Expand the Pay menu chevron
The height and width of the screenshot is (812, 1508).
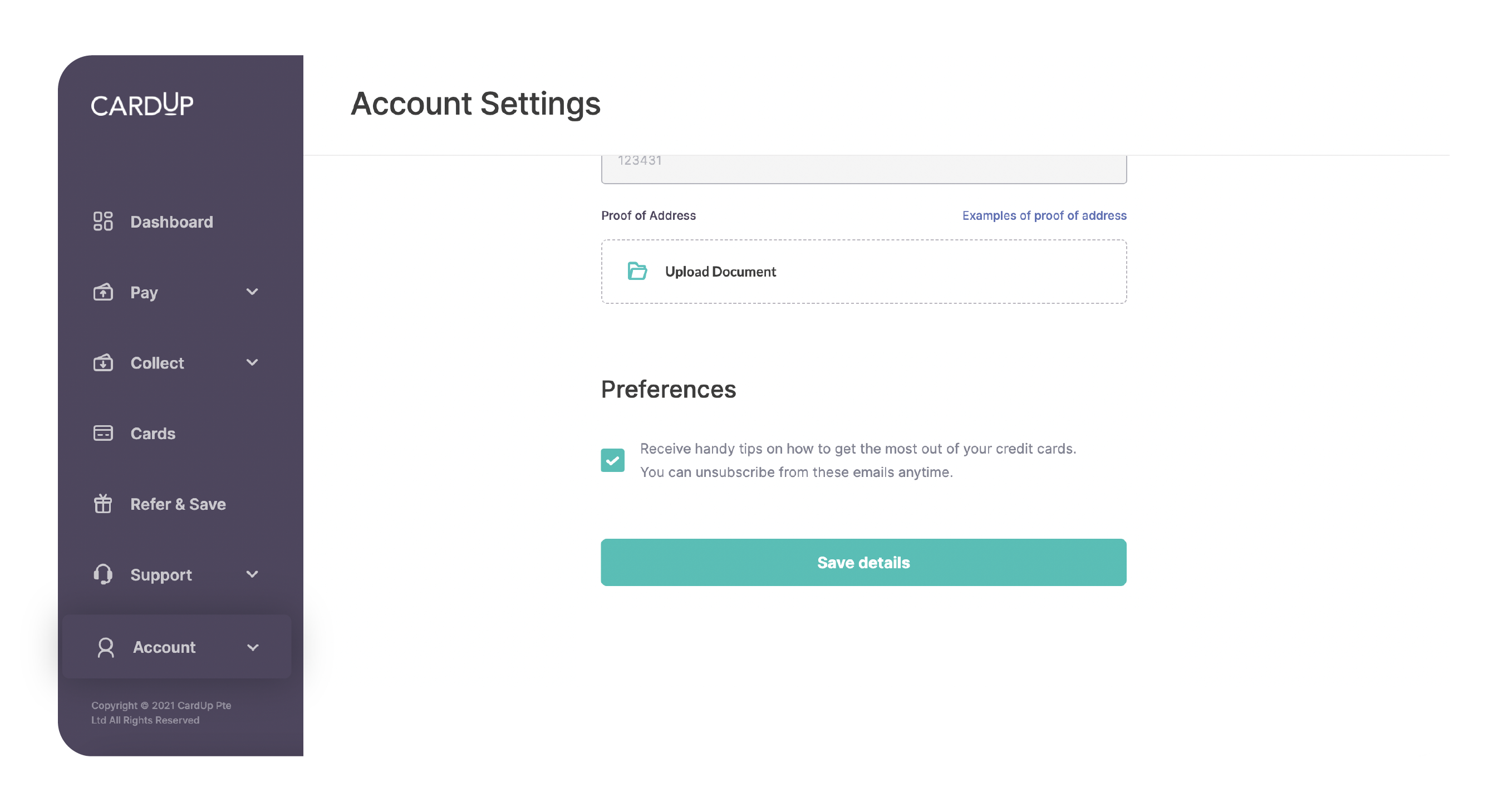click(252, 292)
